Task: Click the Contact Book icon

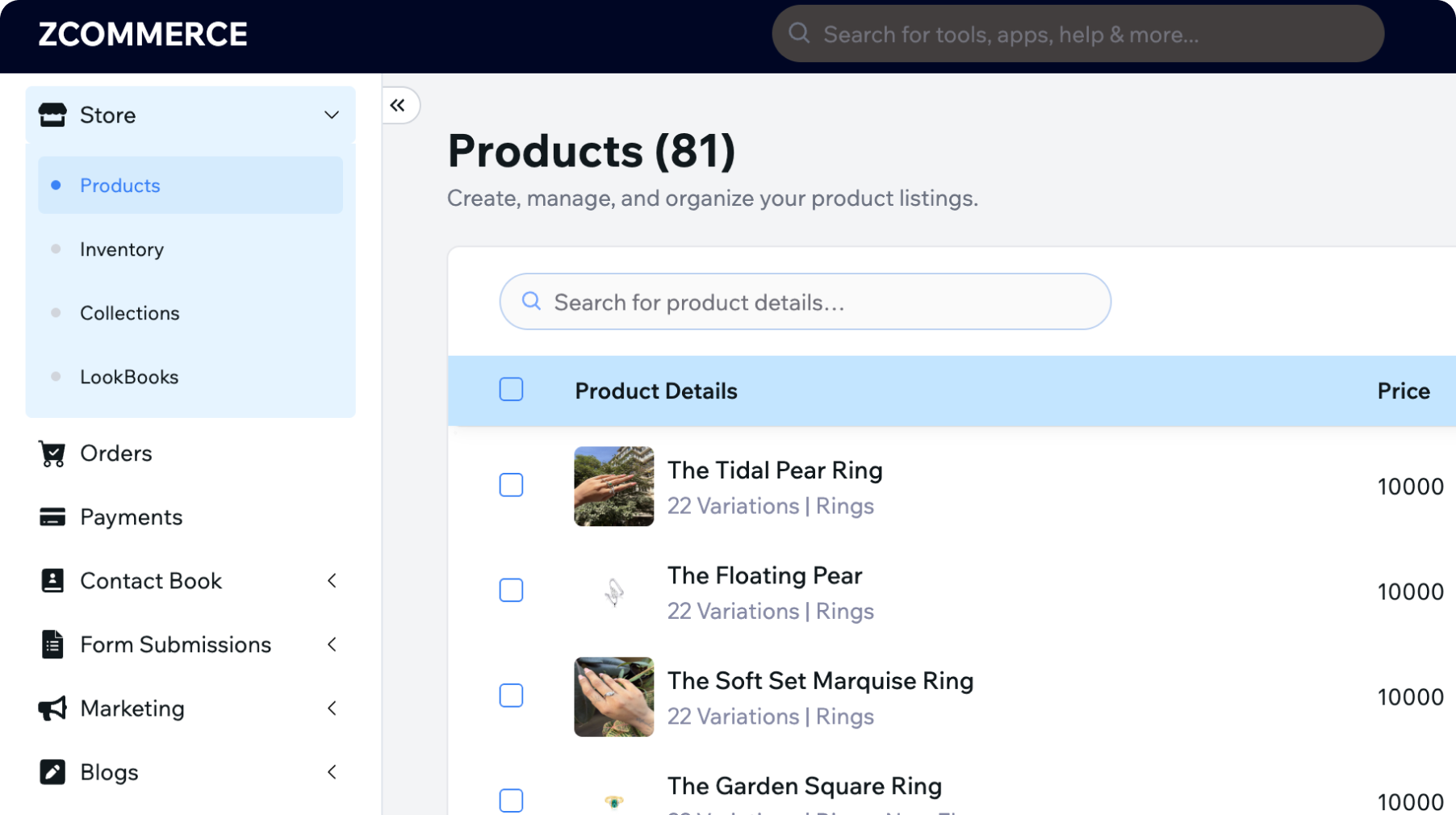Action: [52, 581]
